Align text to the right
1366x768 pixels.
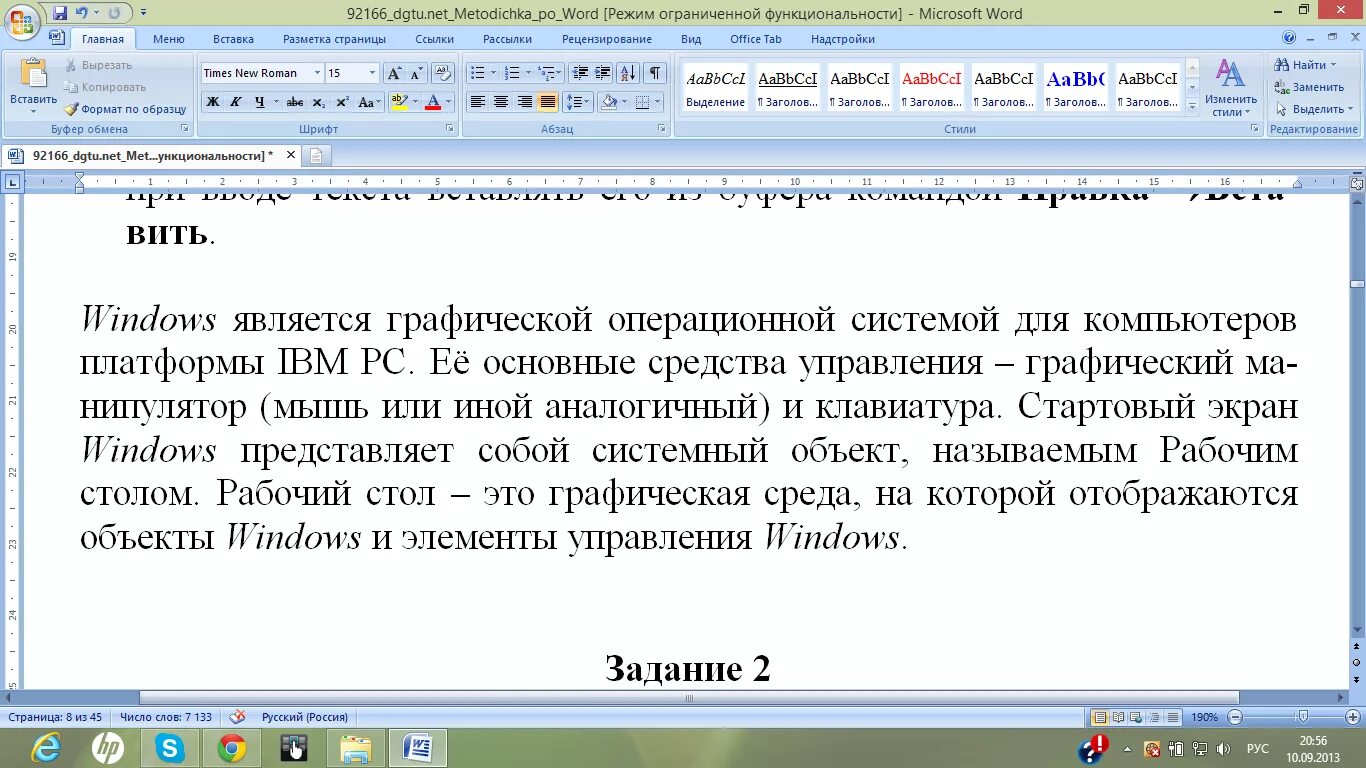(524, 102)
